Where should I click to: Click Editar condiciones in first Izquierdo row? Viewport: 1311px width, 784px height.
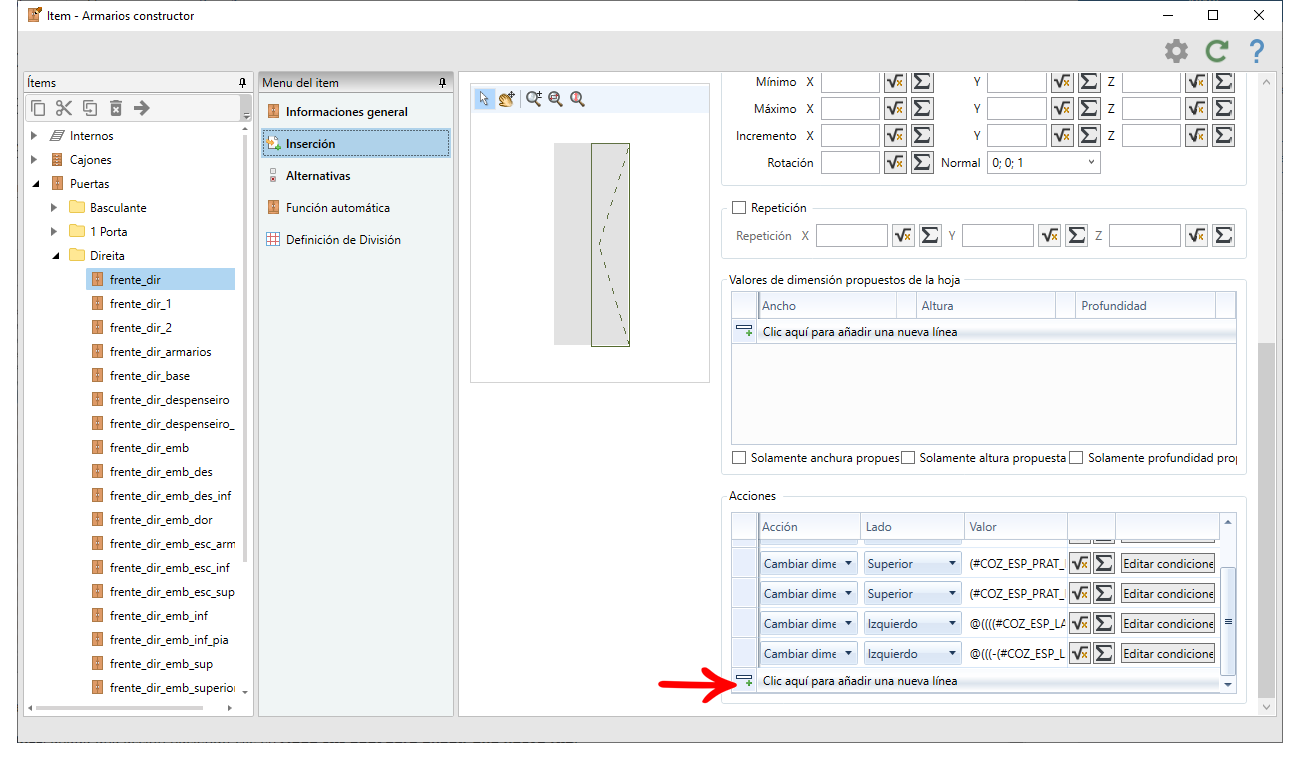pyautogui.click(x=1168, y=624)
